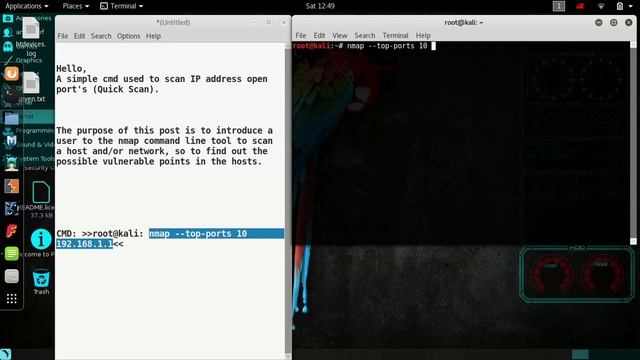The height and width of the screenshot is (360, 640).
Task: Minimize the root@kali terminal window
Action: click(599, 22)
